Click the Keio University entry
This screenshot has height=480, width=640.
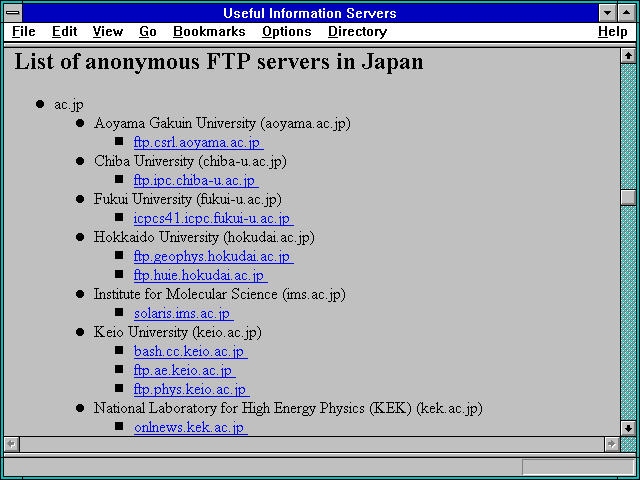[178, 332]
